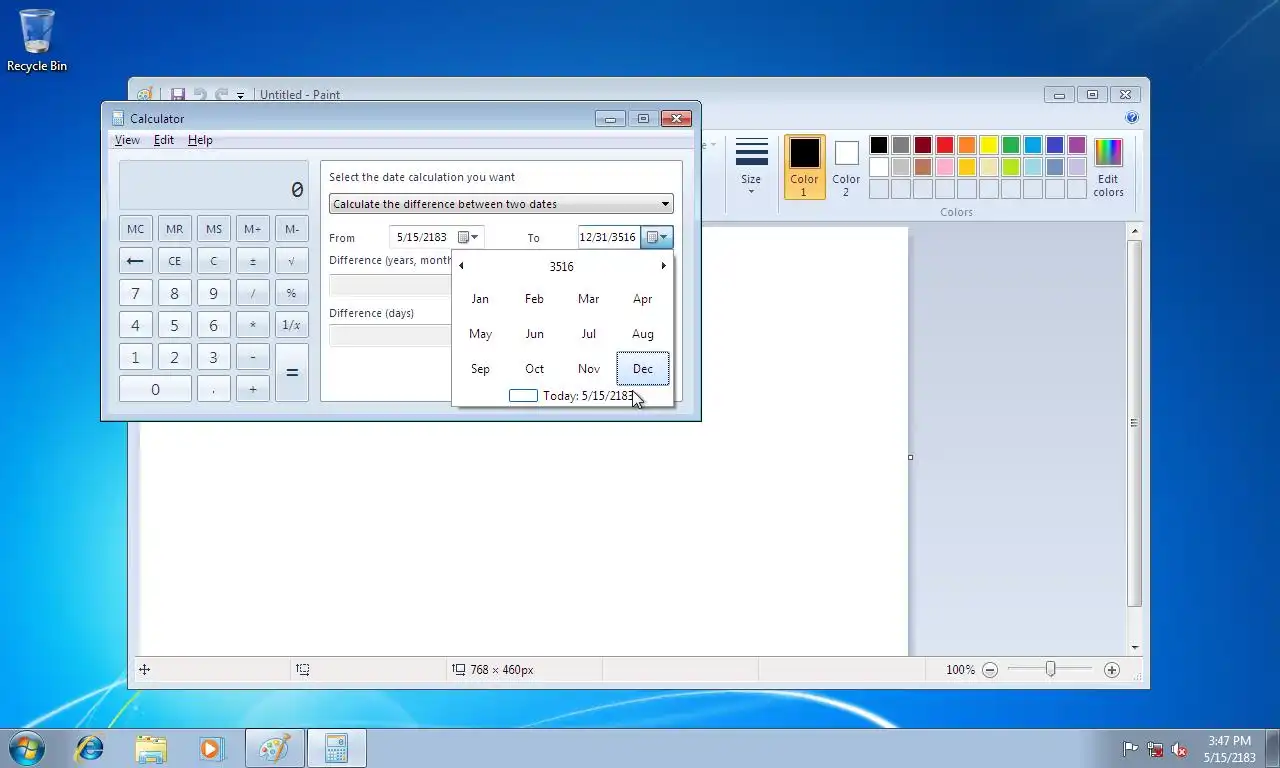Click the divide slash key
Screen dimensions: 1280x768
point(252,293)
